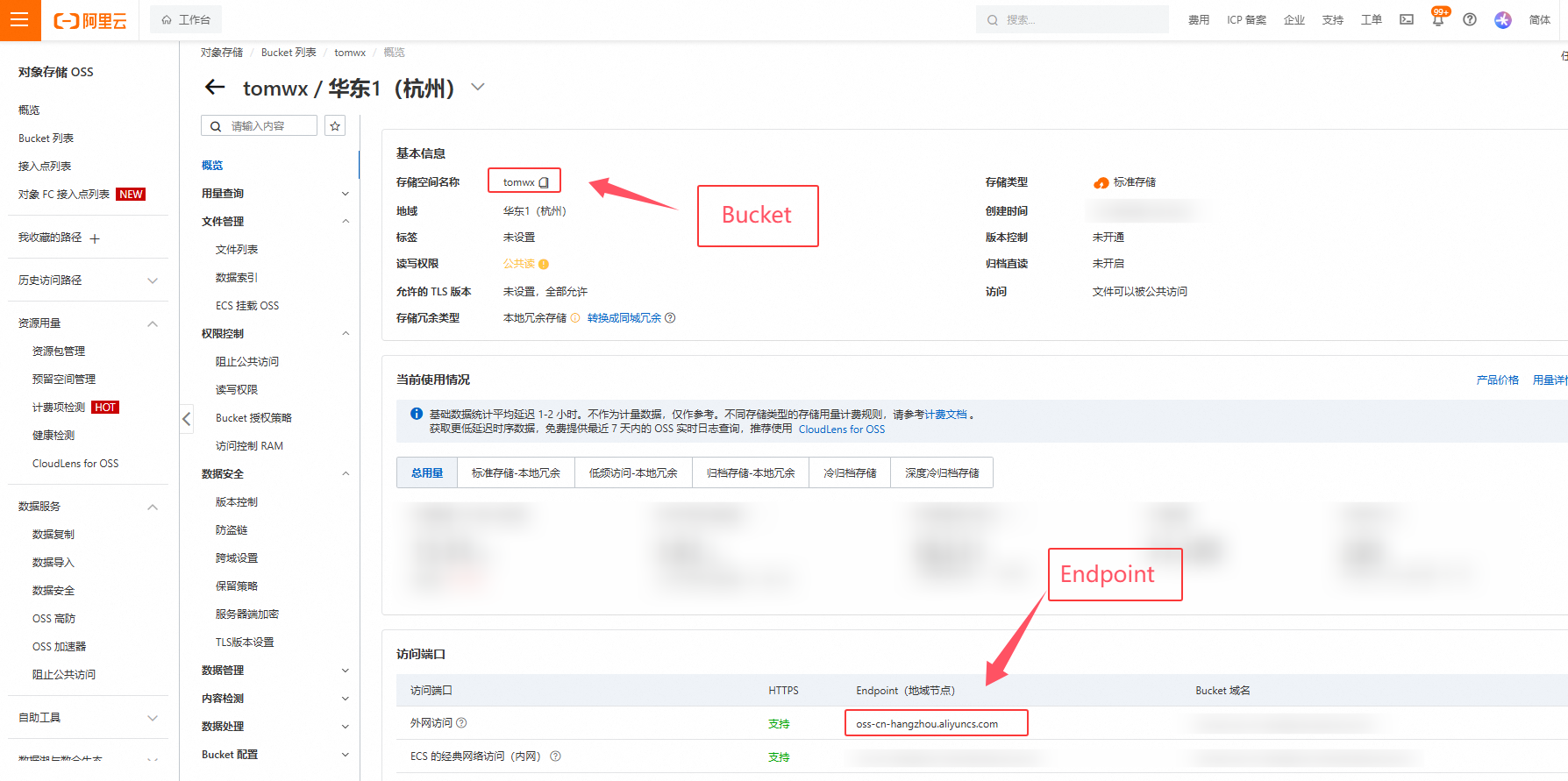The image size is (1568, 781).
Task: Click Bucket 列表 in breadcrumb
Action: pos(289,53)
